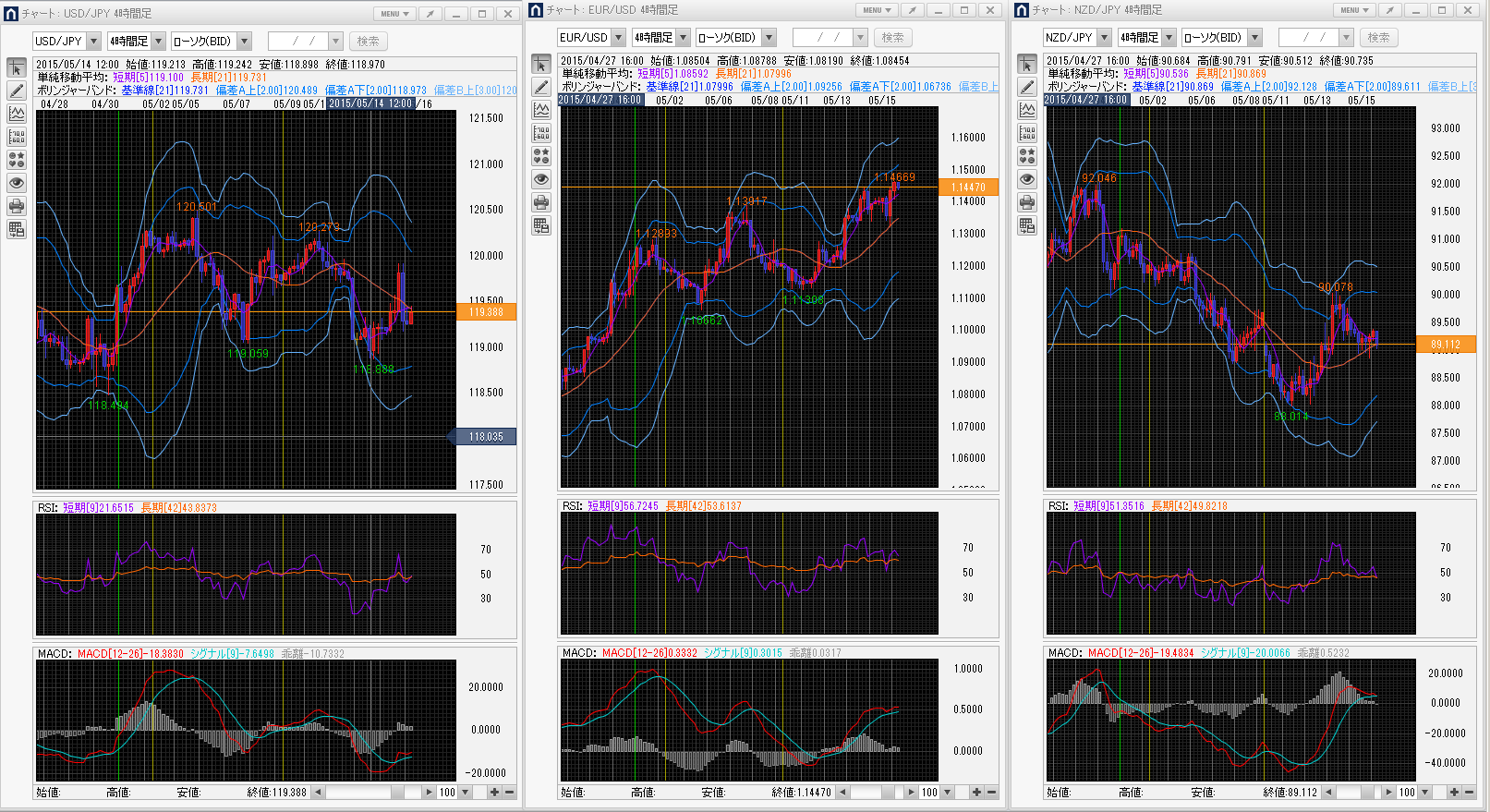
Task: Open the ローソク(BID) chart type dropdown in NZD/JPY
Action: (1254, 37)
